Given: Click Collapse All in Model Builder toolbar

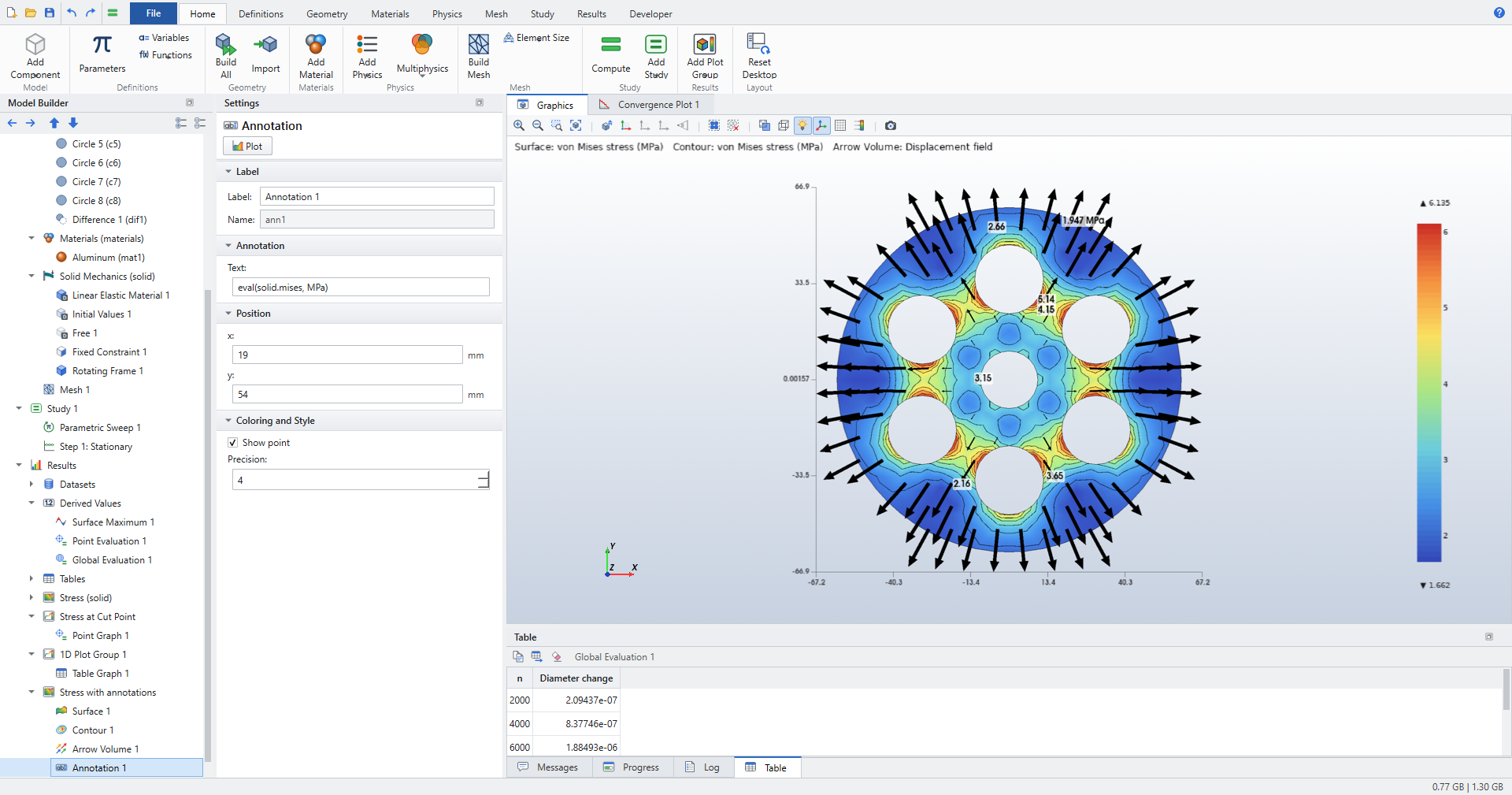Looking at the screenshot, I should click(x=200, y=123).
